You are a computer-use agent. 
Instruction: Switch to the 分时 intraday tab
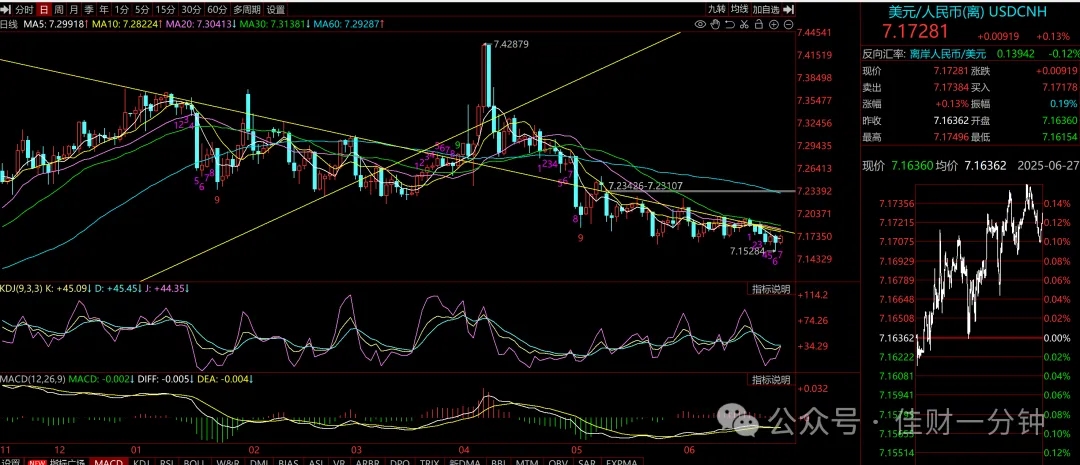click(x=24, y=10)
